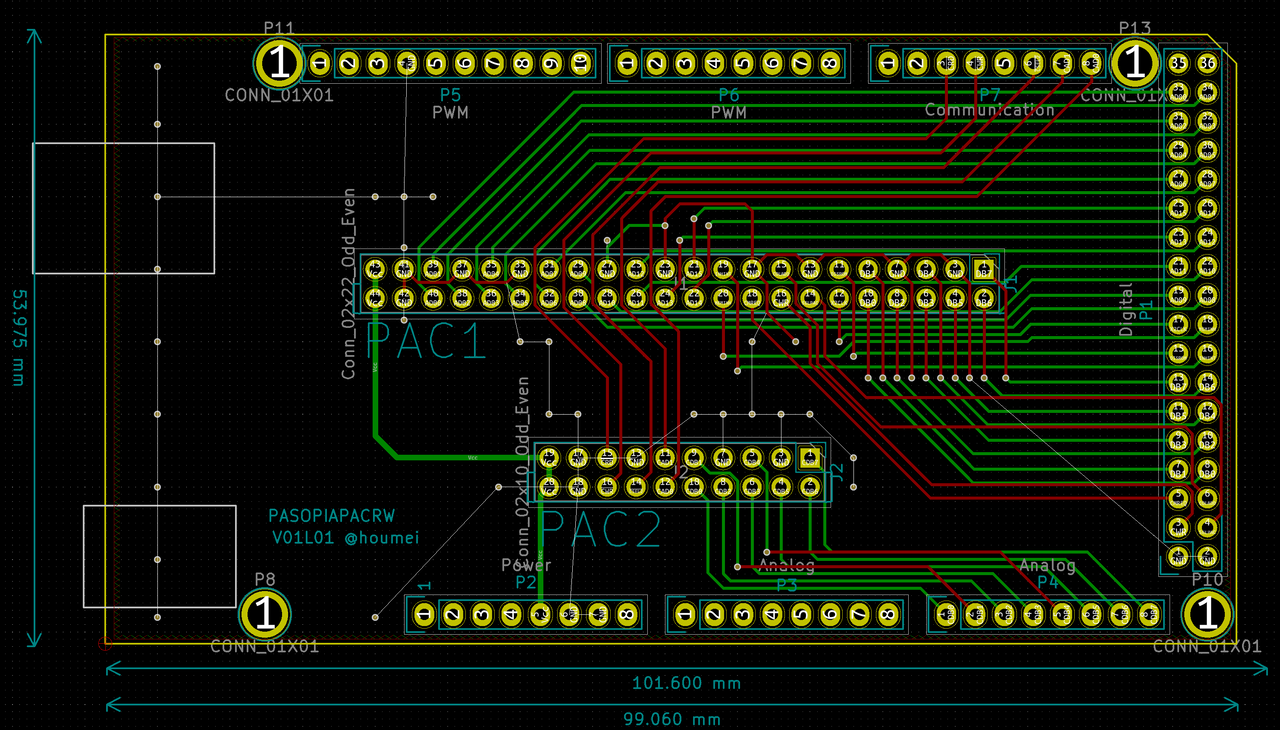The width and height of the screenshot is (1280, 730).
Task: Click the PWM label under P5
Action: (451, 113)
